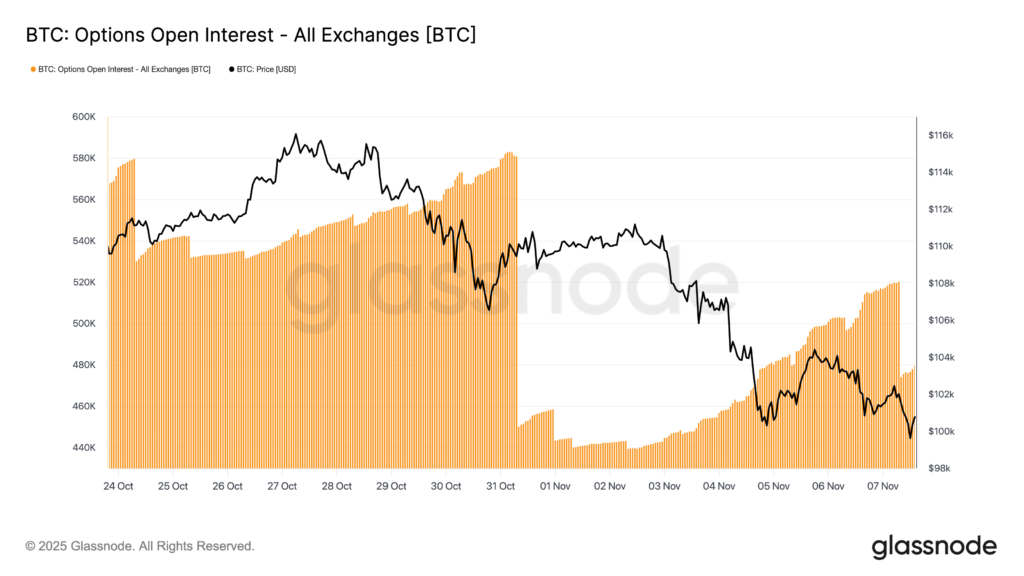Click the glassnode watermark in chart center
The height and width of the screenshot is (576, 1024).
(512, 285)
